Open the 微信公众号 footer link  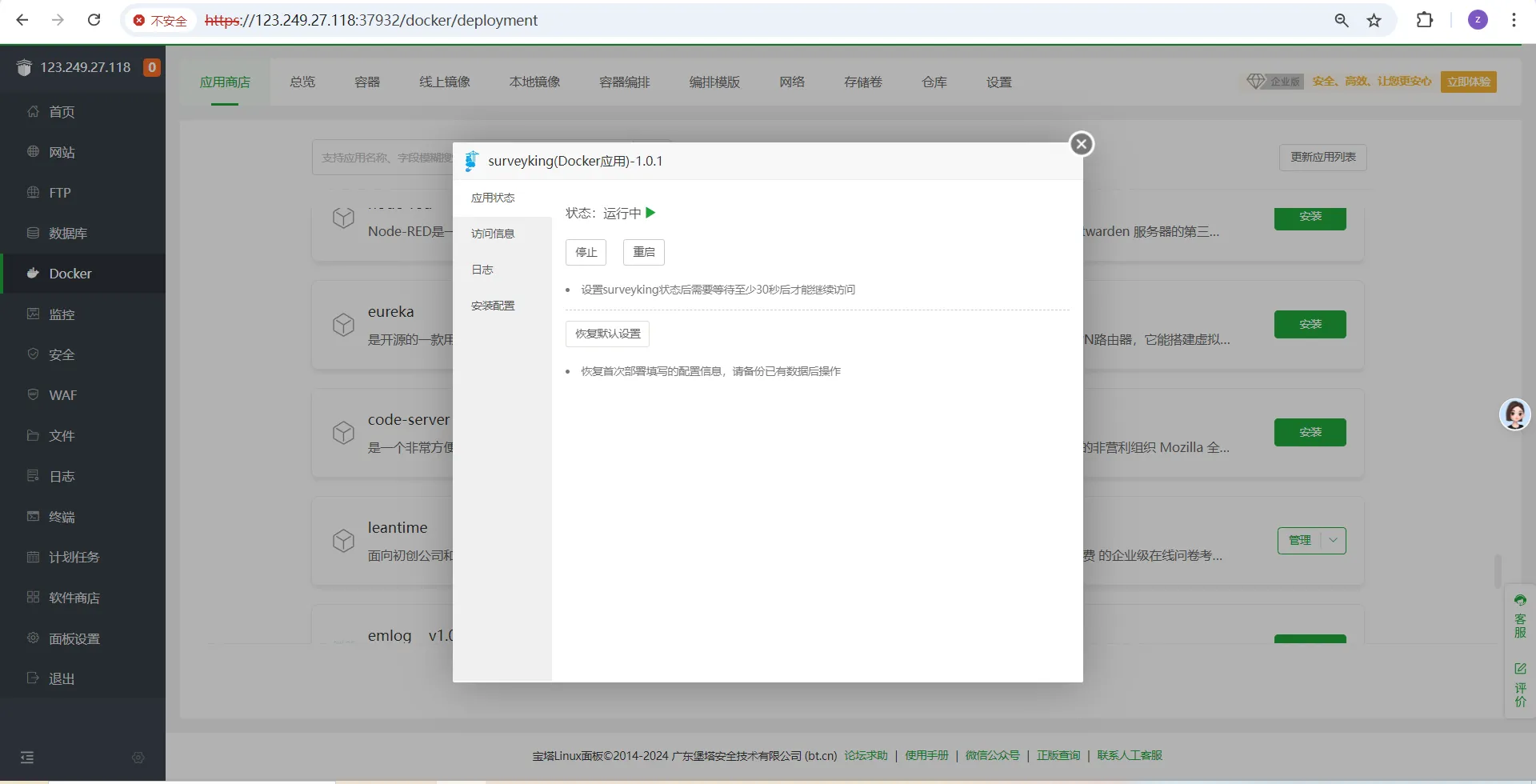point(993,755)
